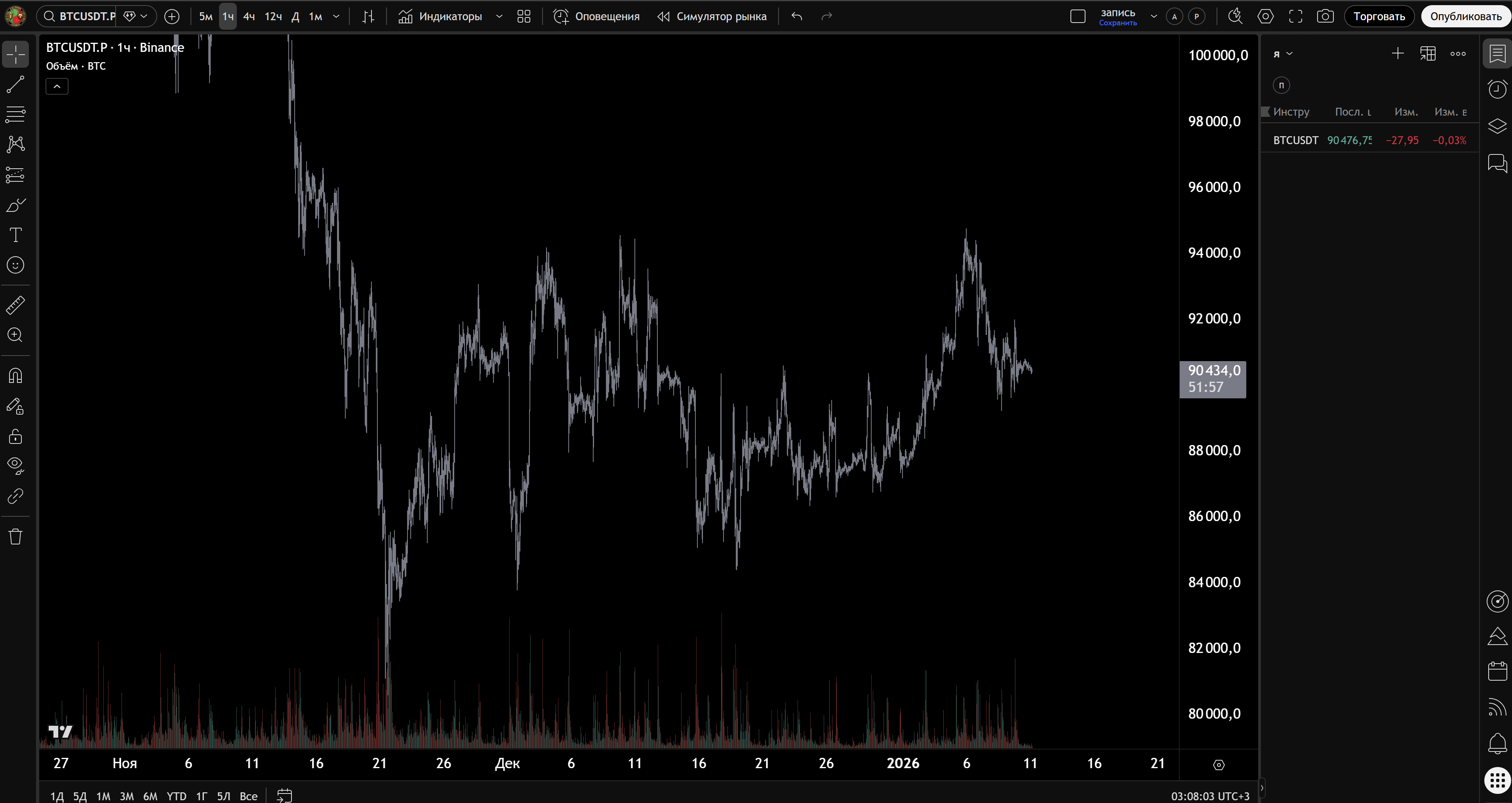Select the ruler measure tool
The height and width of the screenshot is (803, 1512).
click(x=15, y=304)
